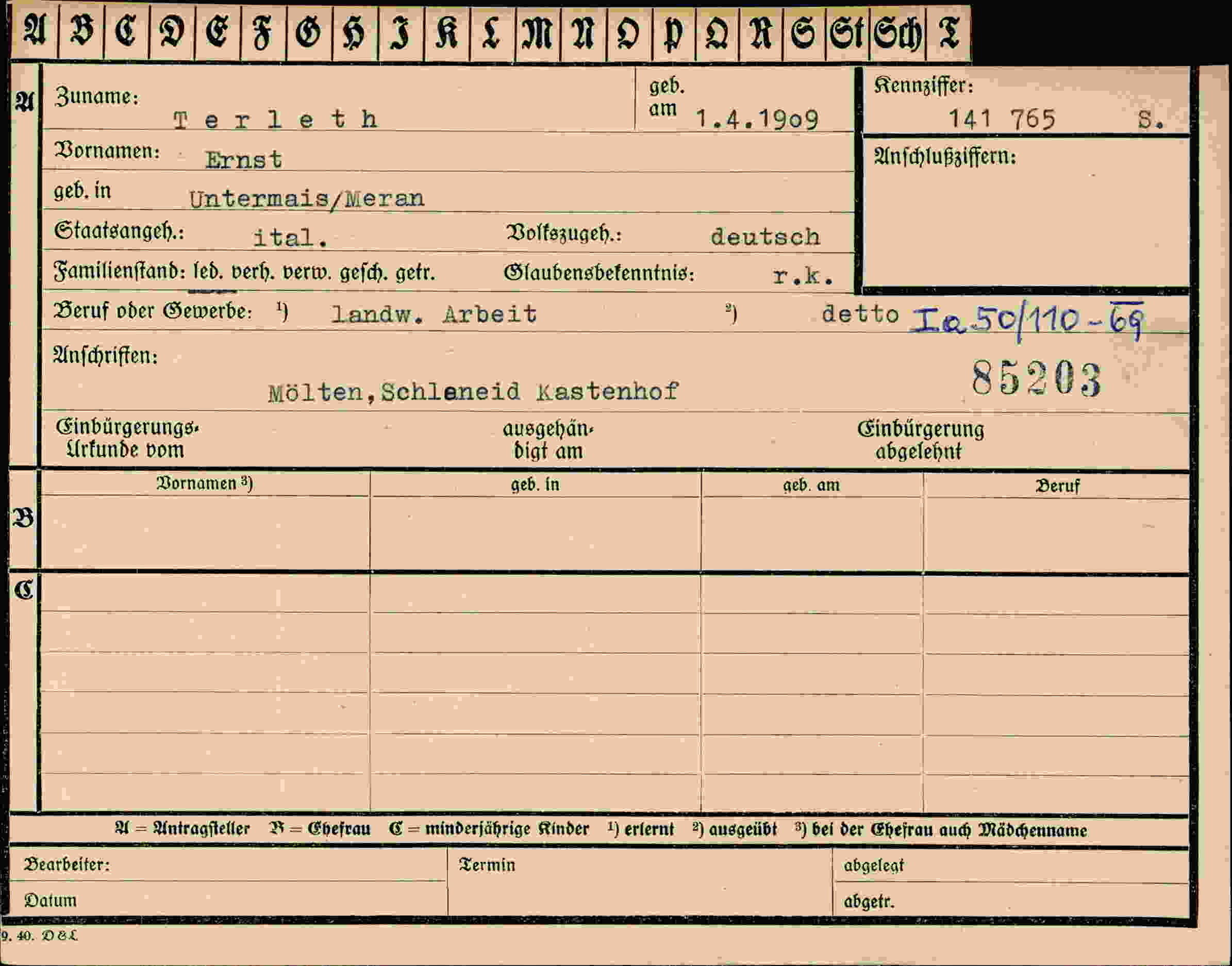This screenshot has height=966, width=1232.
Task: Click the 'verw.' marital status option
Action: pos(308,273)
